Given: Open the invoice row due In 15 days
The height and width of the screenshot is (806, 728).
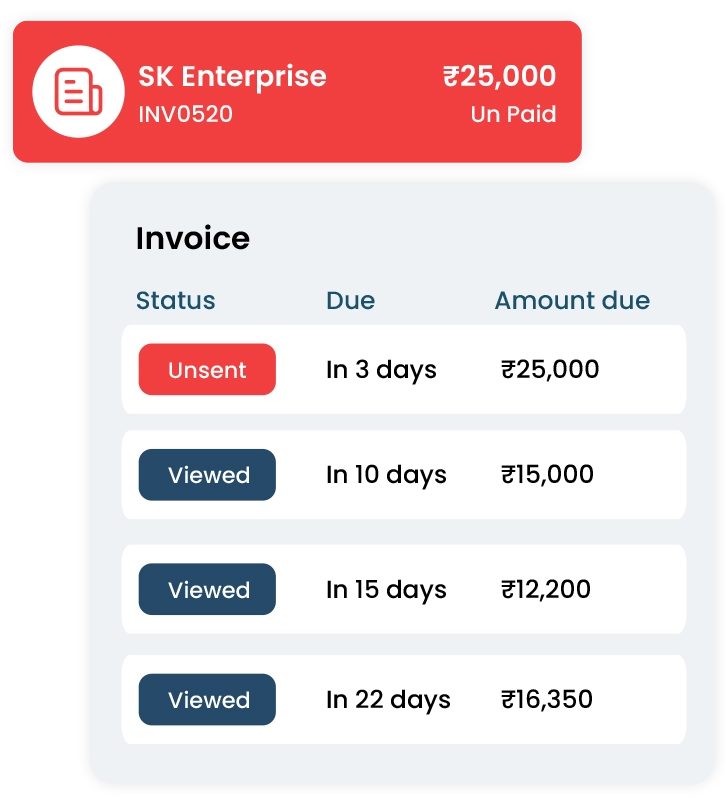Looking at the screenshot, I should 404,589.
